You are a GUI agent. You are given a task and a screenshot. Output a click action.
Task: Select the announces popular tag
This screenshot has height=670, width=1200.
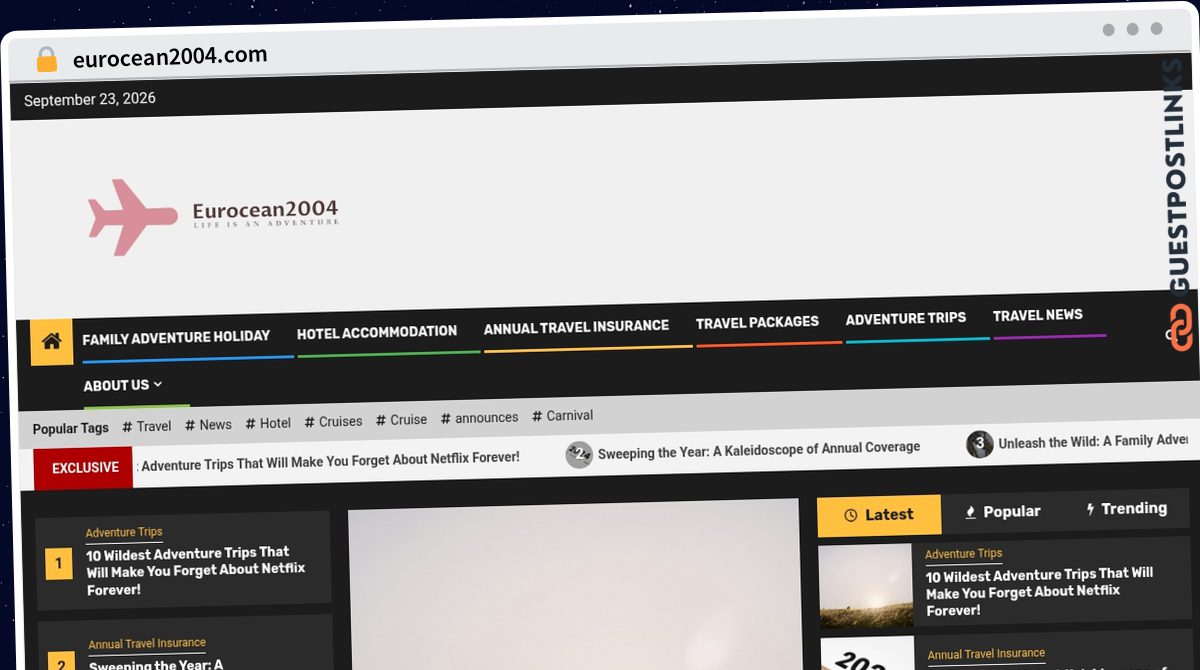[479, 418]
